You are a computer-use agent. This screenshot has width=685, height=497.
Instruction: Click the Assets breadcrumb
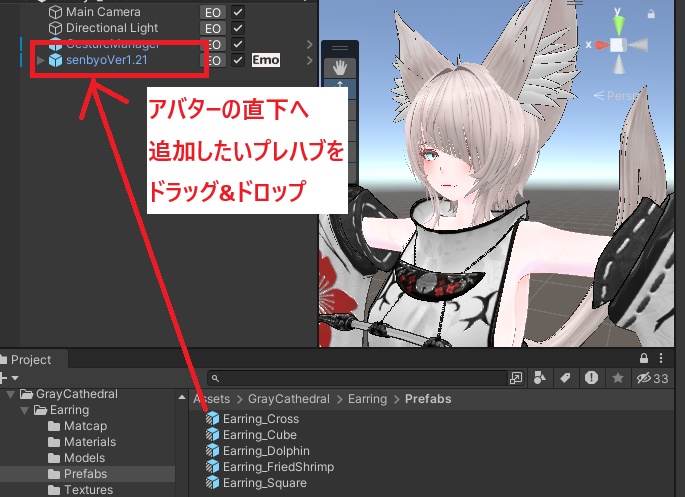212,399
